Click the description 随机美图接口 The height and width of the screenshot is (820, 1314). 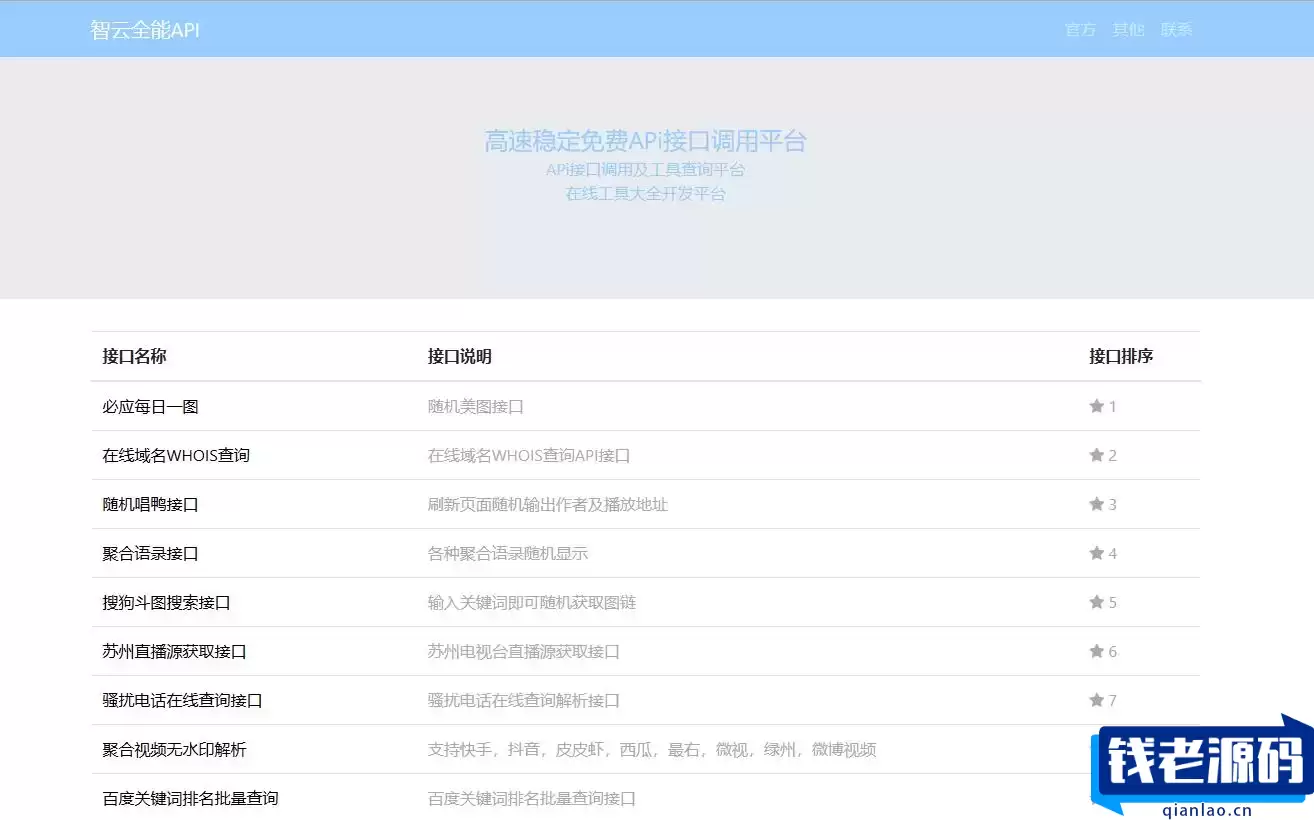coord(476,407)
